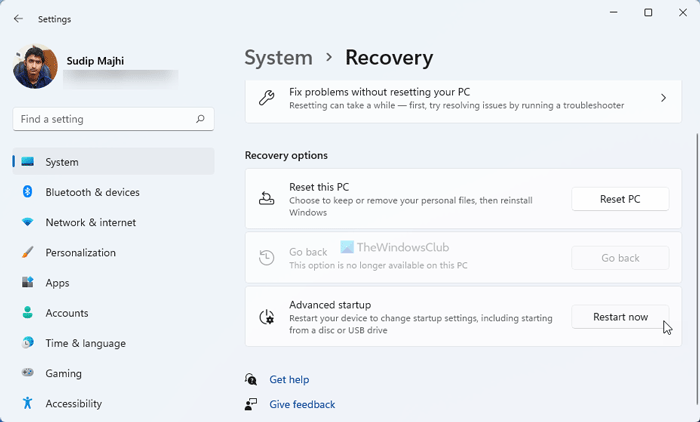700x422 pixels.
Task: Click the Find a setting search box
Action: pos(104,120)
